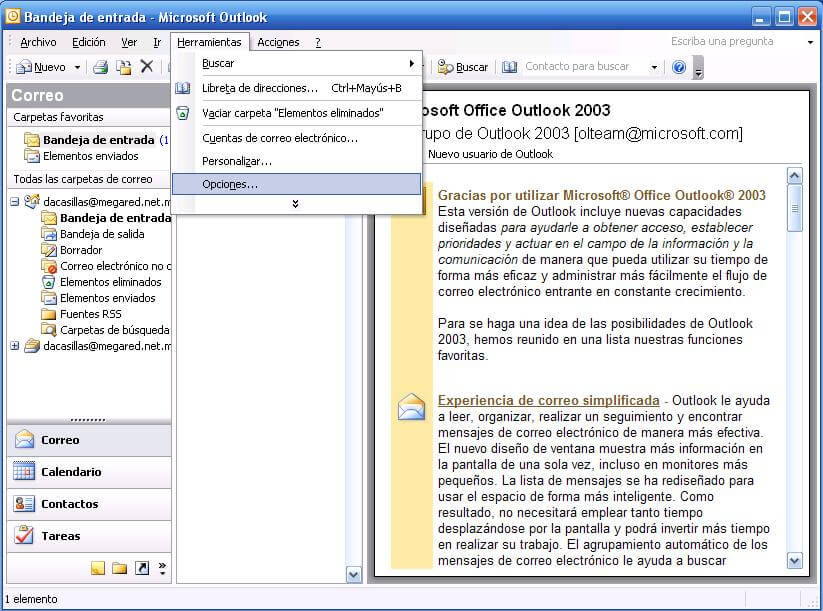Viewport: 823px width, 611px height.
Task: Open the Archivo menu
Action: tap(38, 42)
